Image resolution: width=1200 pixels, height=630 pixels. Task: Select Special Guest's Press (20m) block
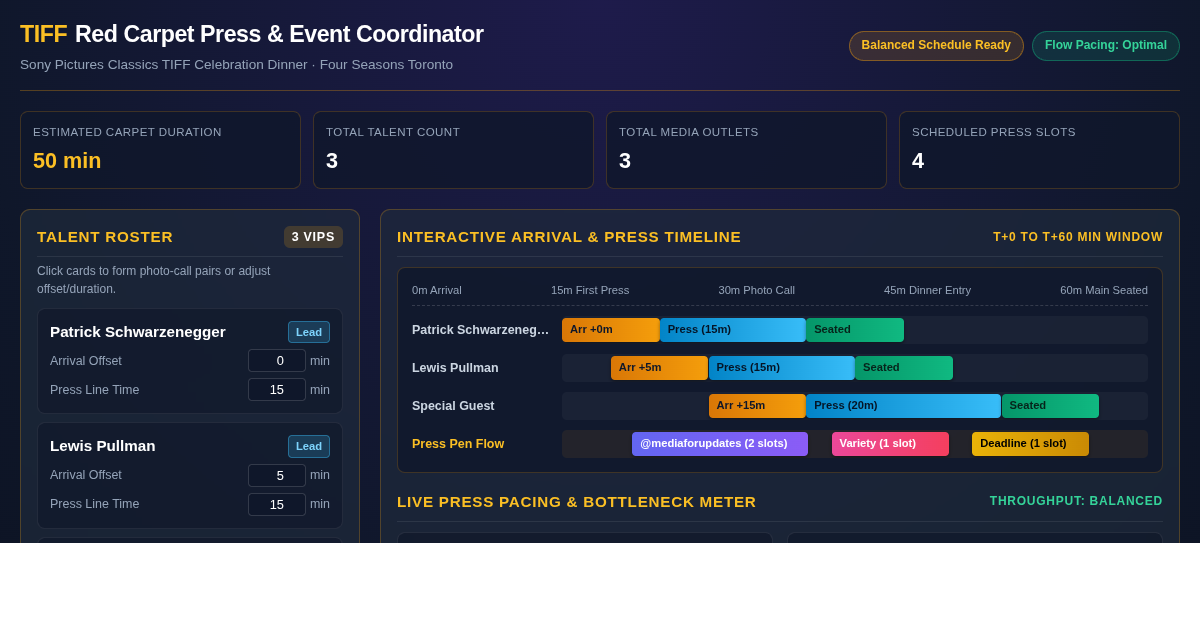tap(904, 406)
